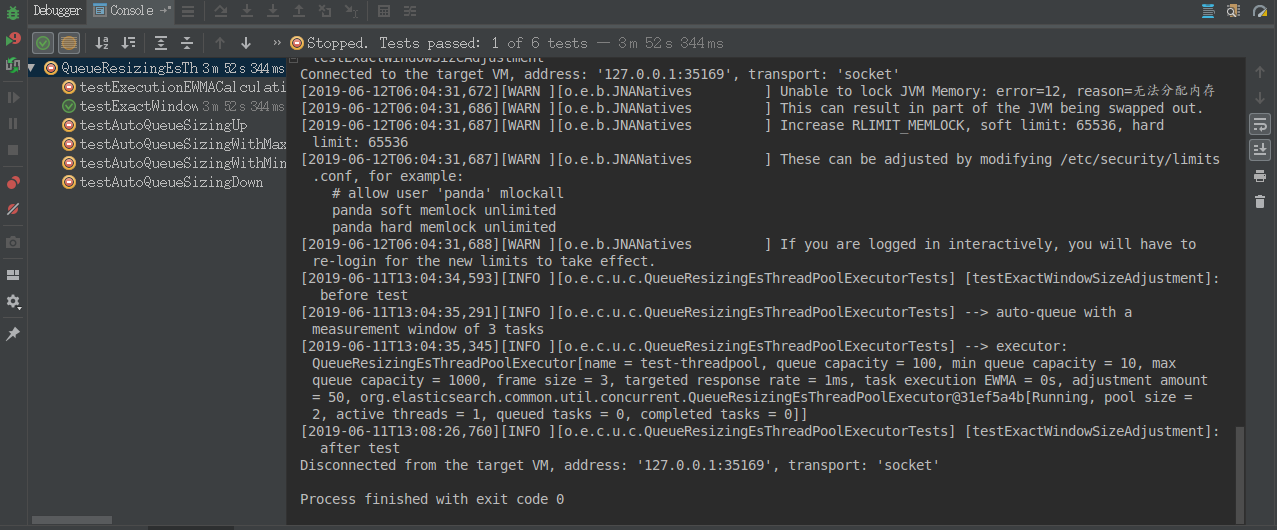Click the Mute Breakpoints icon

click(13, 209)
